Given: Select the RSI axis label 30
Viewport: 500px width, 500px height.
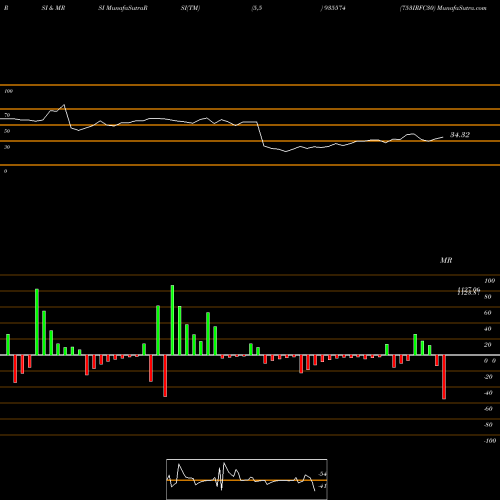Looking at the screenshot, I should [x=7, y=147].
